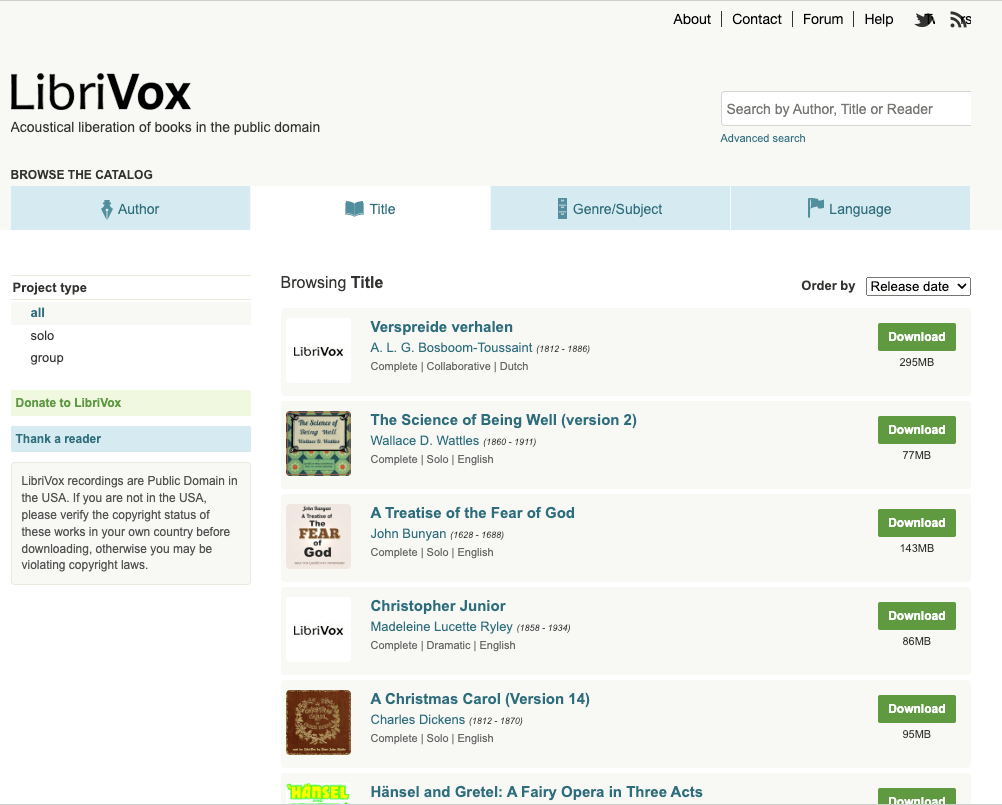The image size is (1002, 805).
Task: Click Thank a reader
Action: coord(130,439)
